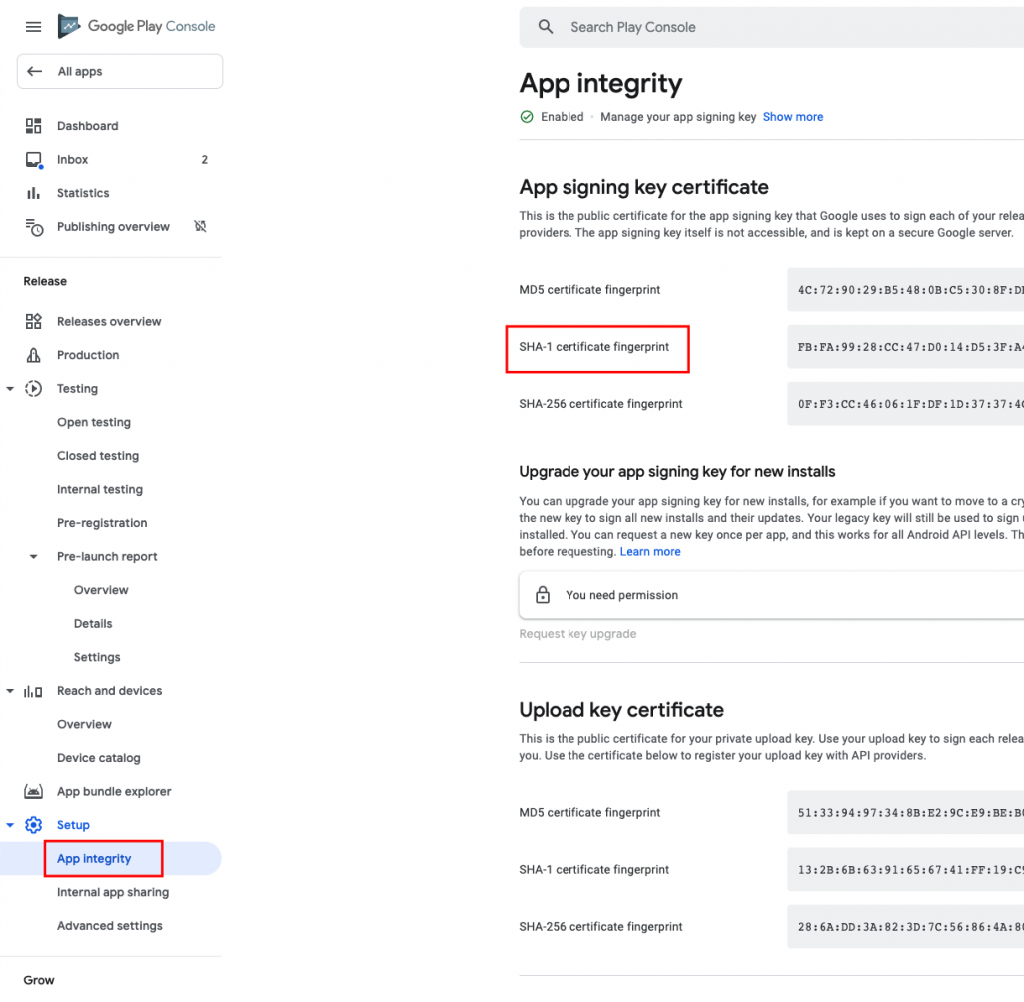1024x1002 pixels.
Task: Focus the Search Play Console field
Action: pos(771,27)
